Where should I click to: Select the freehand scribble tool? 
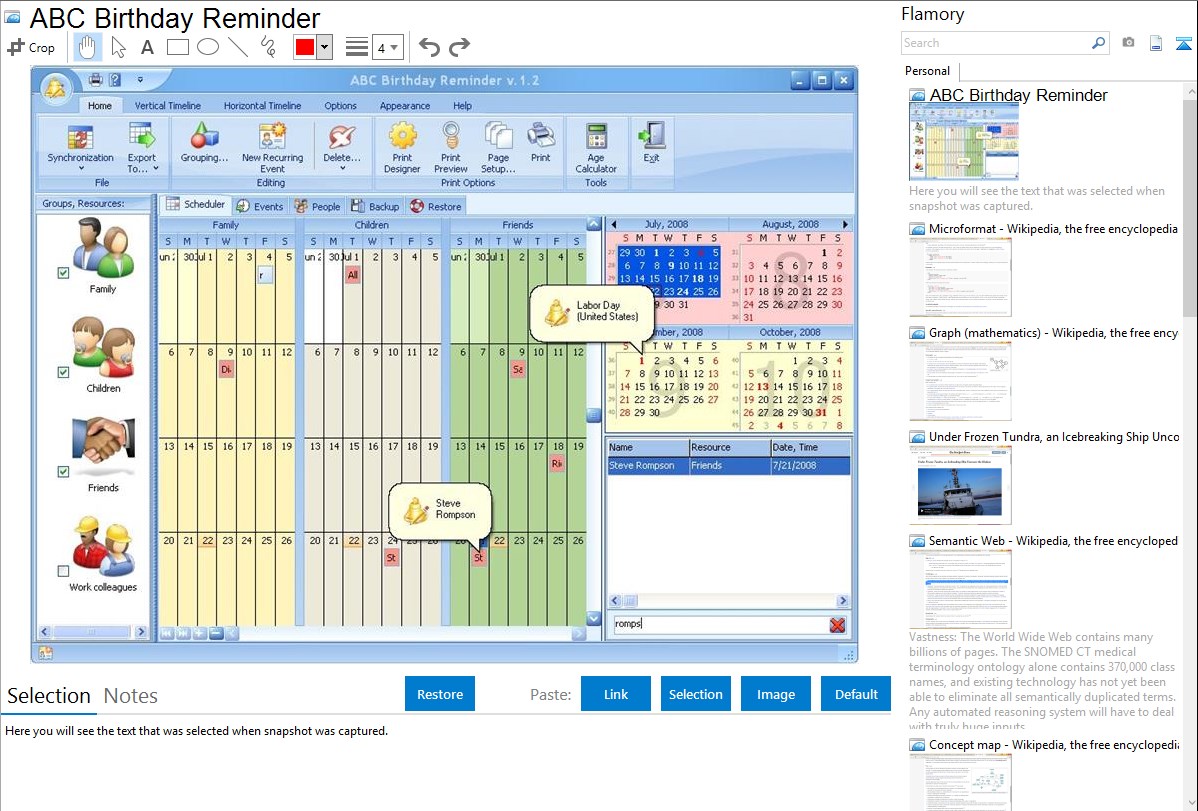click(x=268, y=47)
